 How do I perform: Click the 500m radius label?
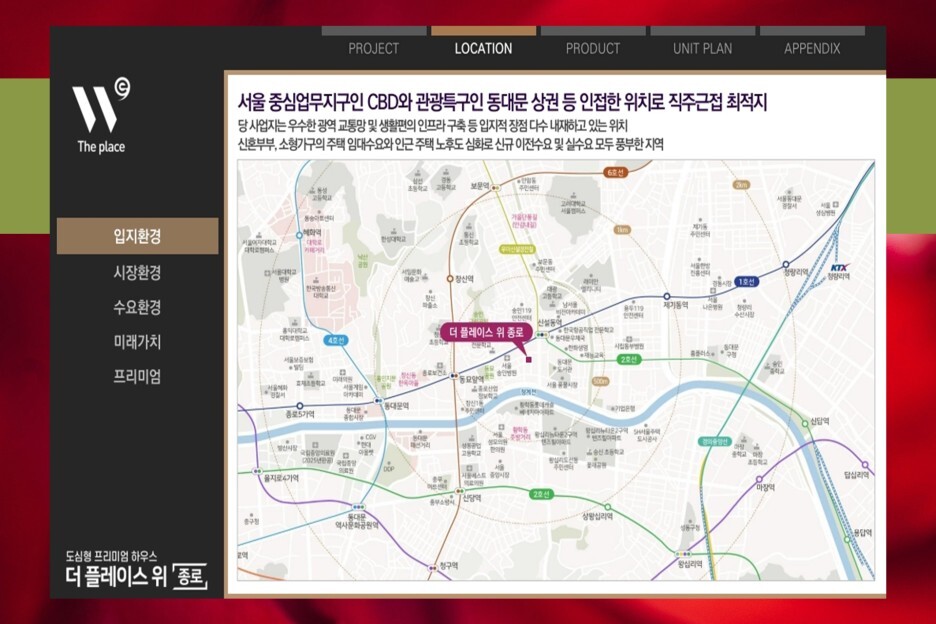pyautogui.click(x=601, y=381)
